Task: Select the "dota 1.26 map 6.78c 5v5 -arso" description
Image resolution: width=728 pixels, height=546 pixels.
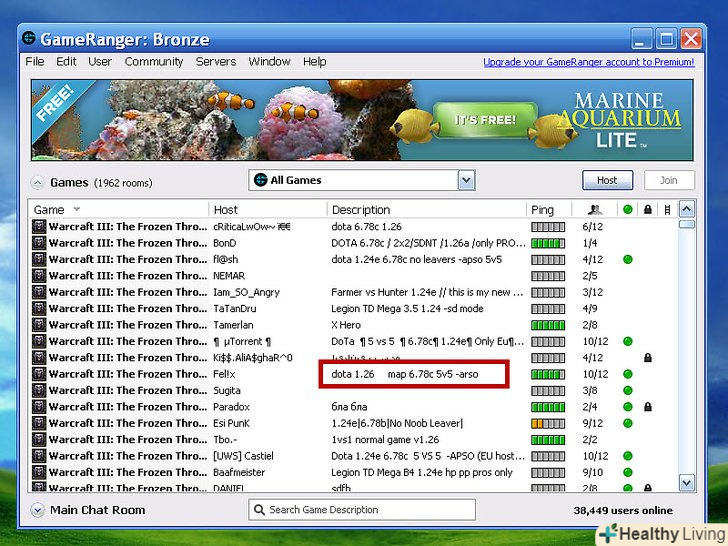Action: (x=404, y=374)
